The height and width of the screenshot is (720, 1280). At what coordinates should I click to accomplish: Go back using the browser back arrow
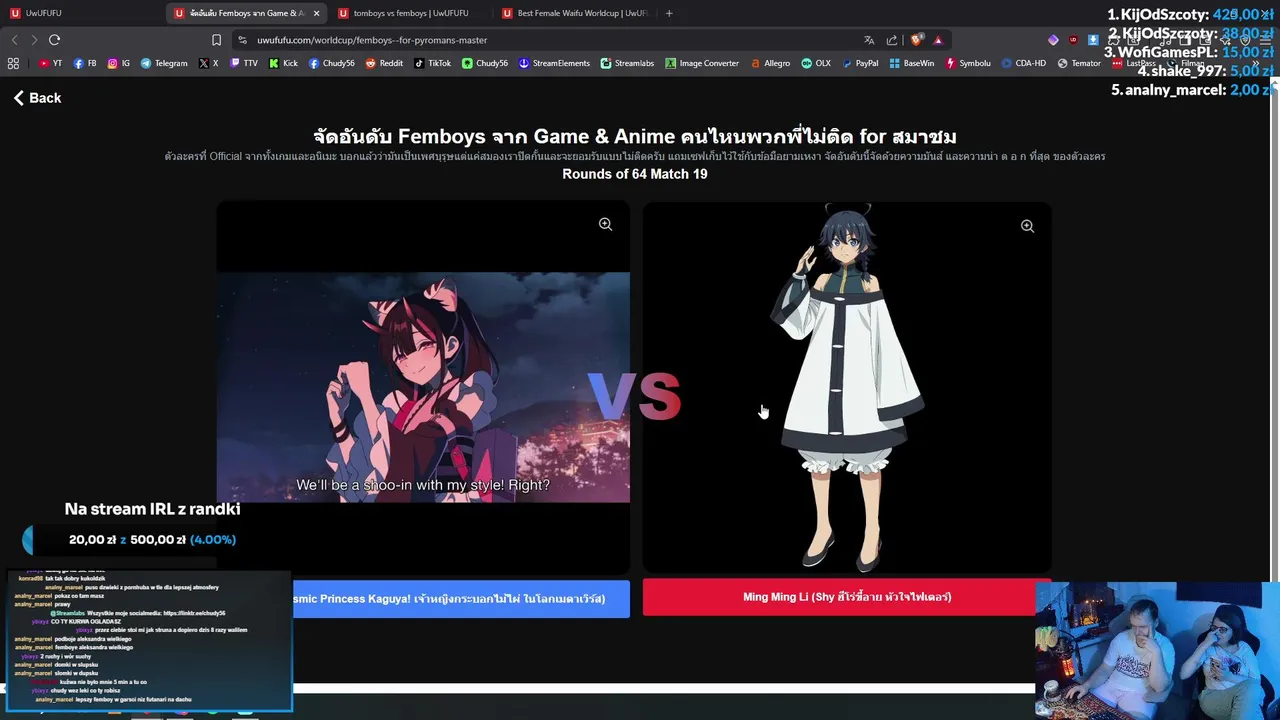(14, 40)
